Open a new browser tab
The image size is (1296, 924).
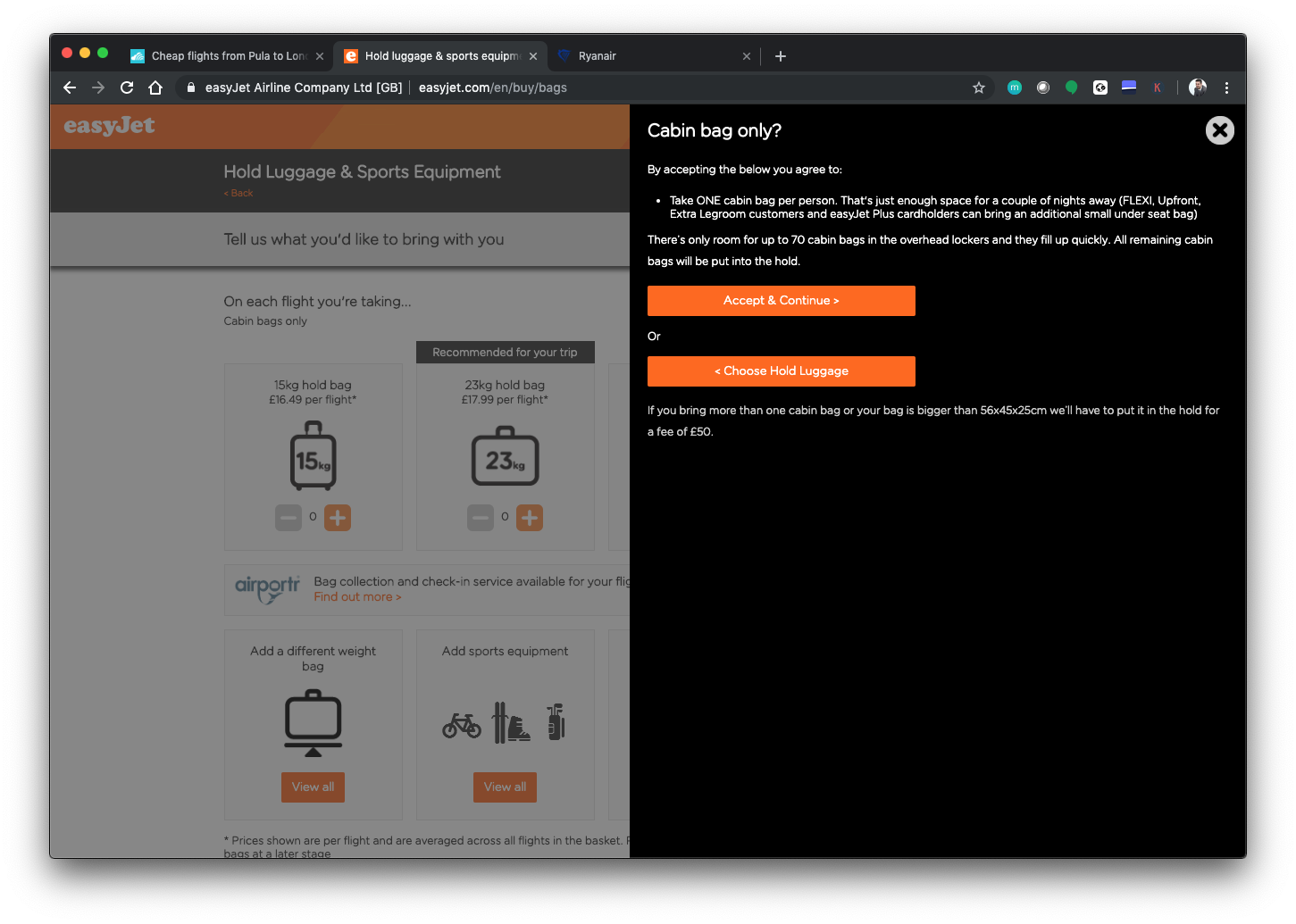tap(781, 56)
